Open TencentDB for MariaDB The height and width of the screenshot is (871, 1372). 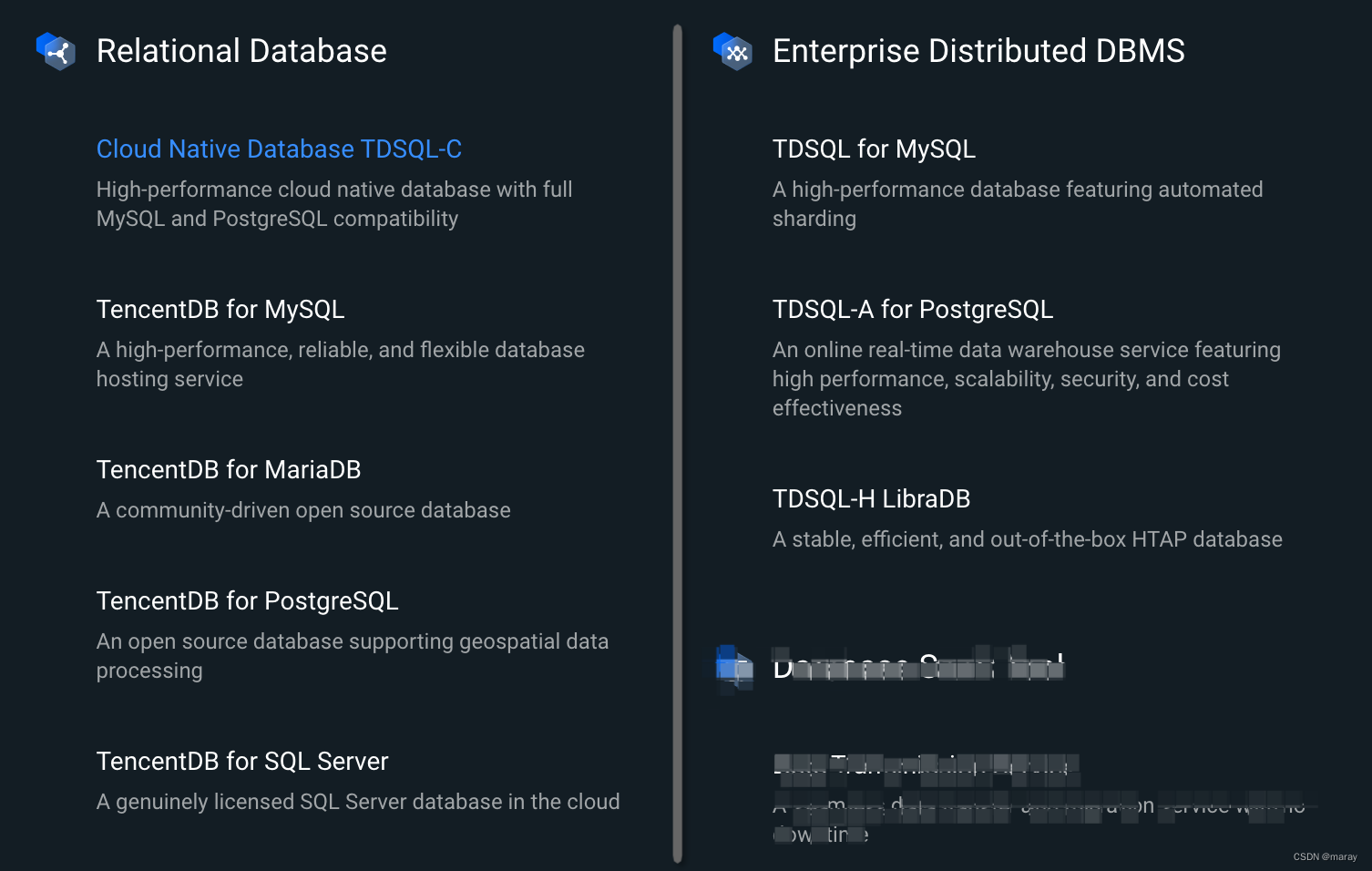[229, 469]
